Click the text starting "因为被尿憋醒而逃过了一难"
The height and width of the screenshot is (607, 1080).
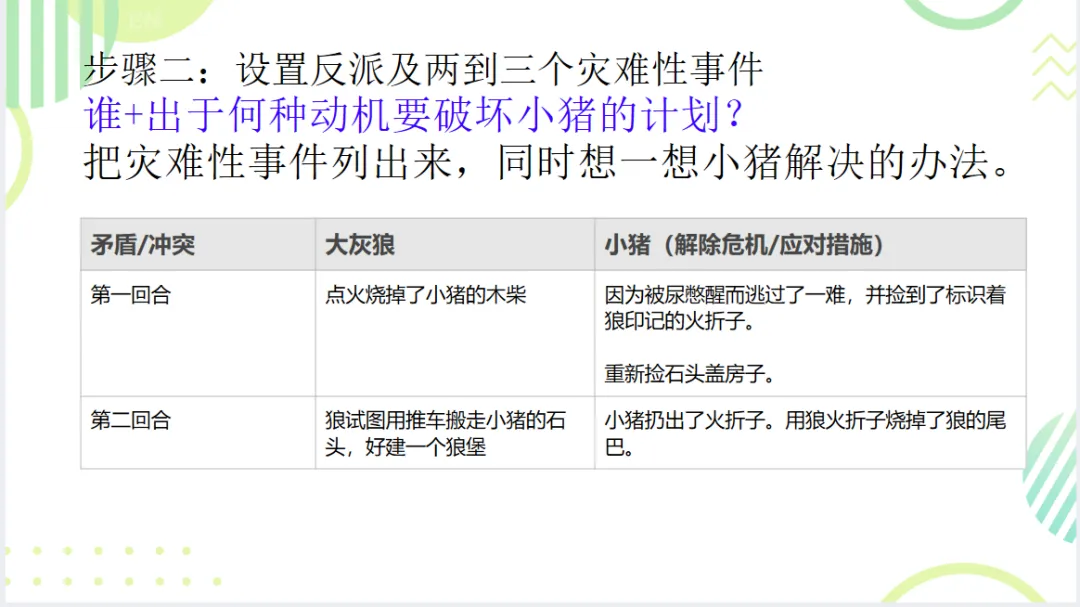tap(804, 307)
